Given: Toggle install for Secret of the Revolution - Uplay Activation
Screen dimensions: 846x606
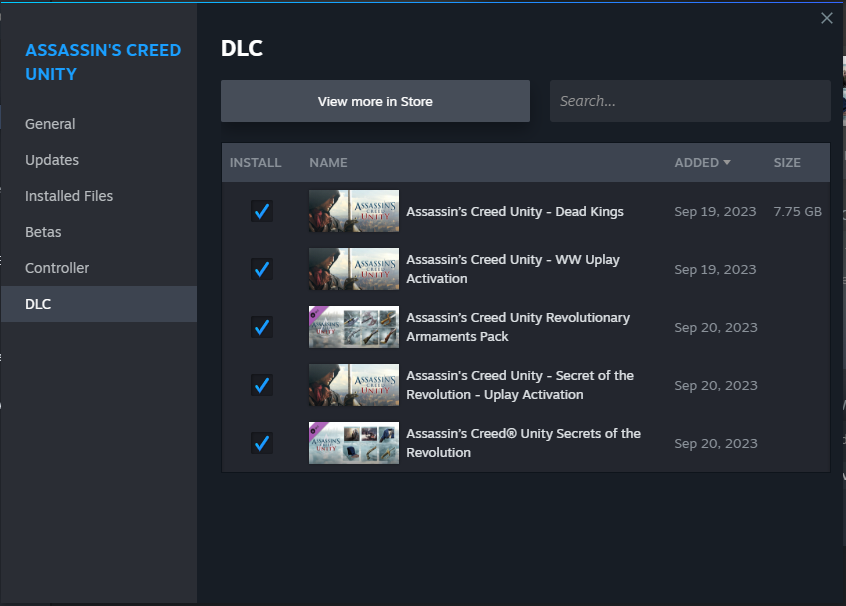Looking at the screenshot, I should (262, 385).
